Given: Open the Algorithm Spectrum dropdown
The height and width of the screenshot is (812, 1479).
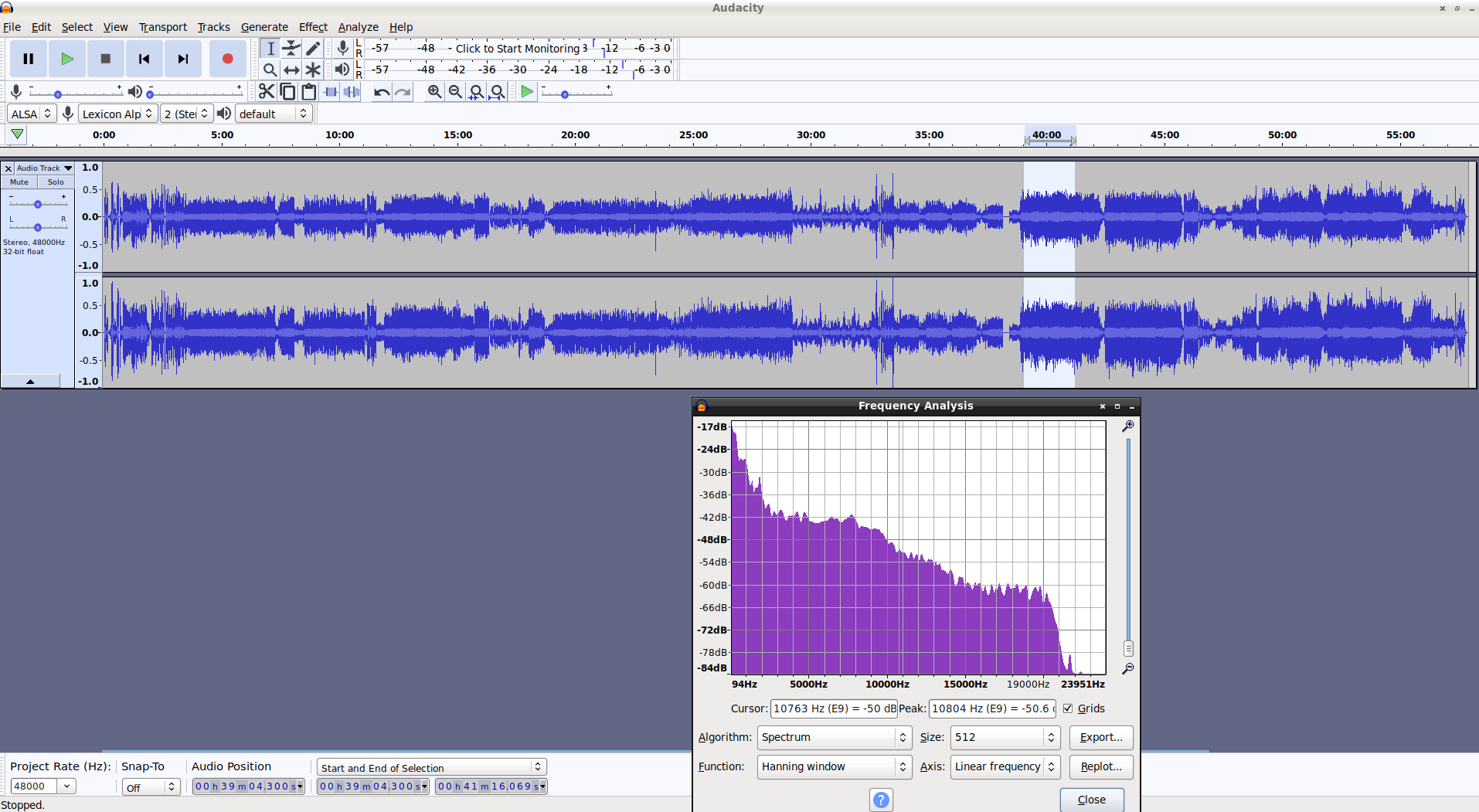Looking at the screenshot, I should pos(835,737).
